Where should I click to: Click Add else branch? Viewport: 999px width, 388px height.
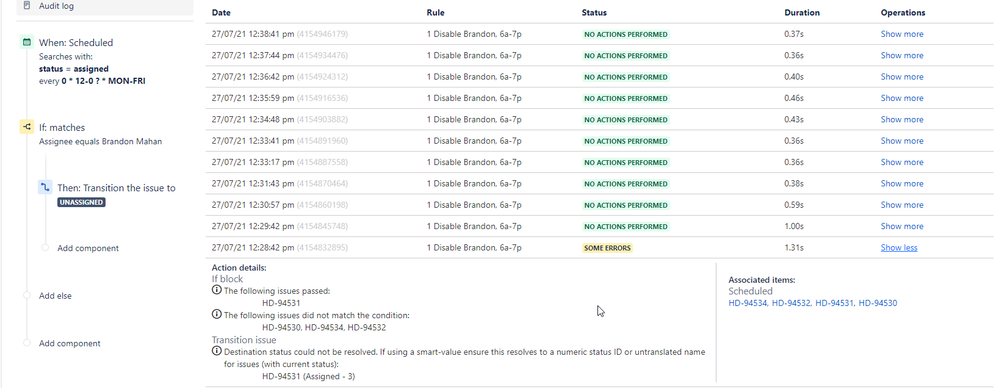(x=55, y=296)
